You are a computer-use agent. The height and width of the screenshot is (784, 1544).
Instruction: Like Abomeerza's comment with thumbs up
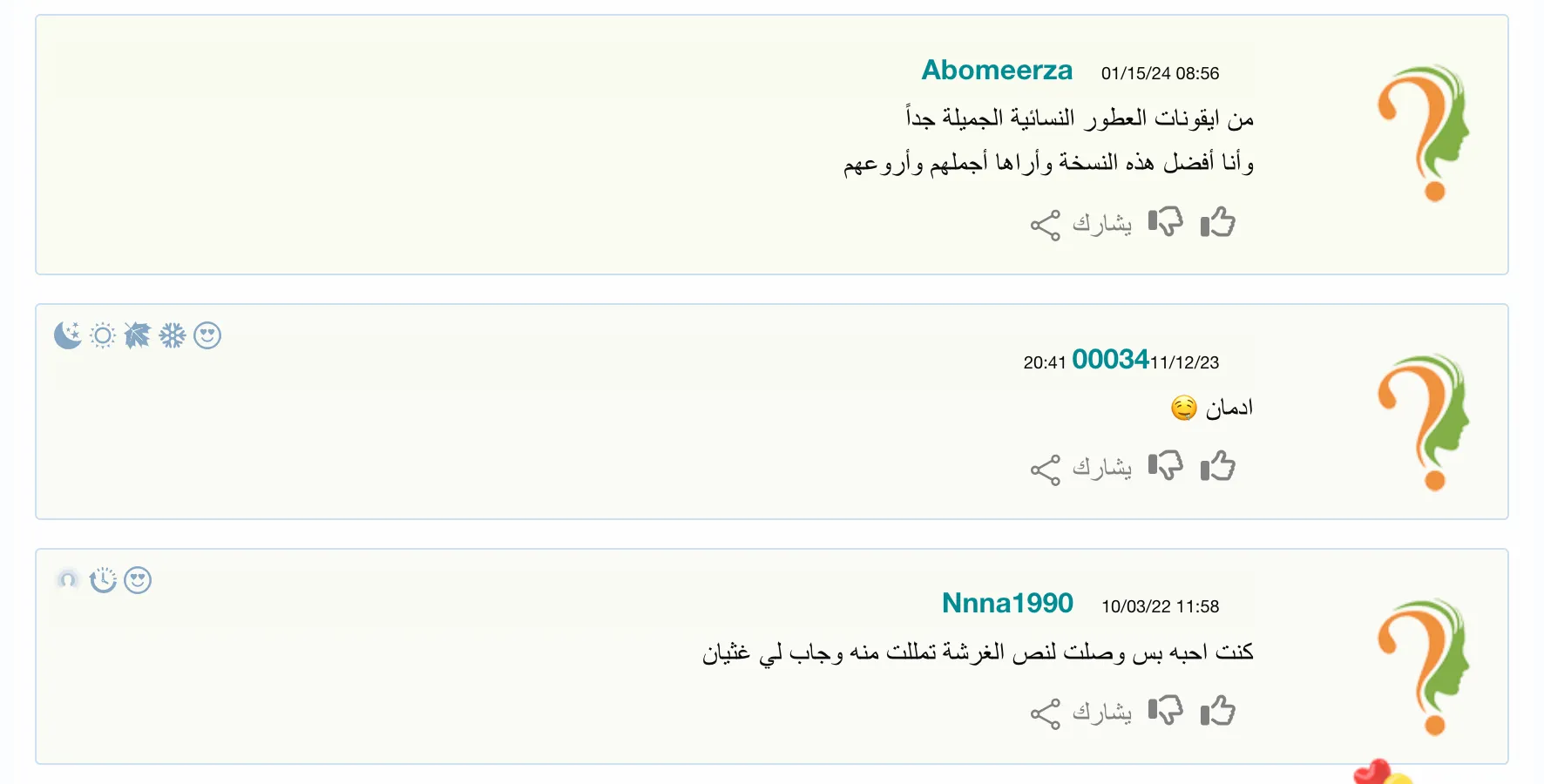coord(1217,222)
